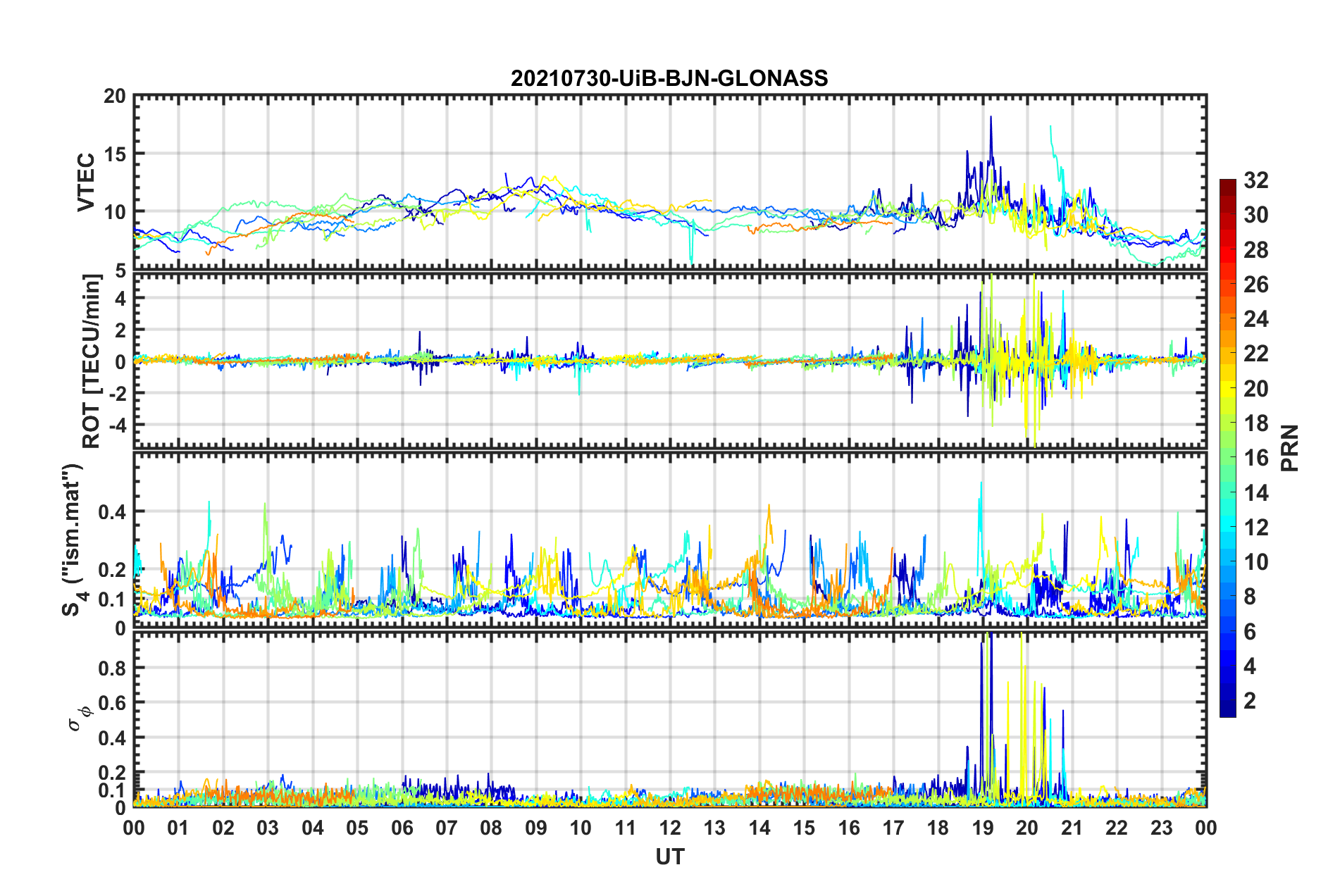Select UT axis tick label 13

click(x=715, y=828)
